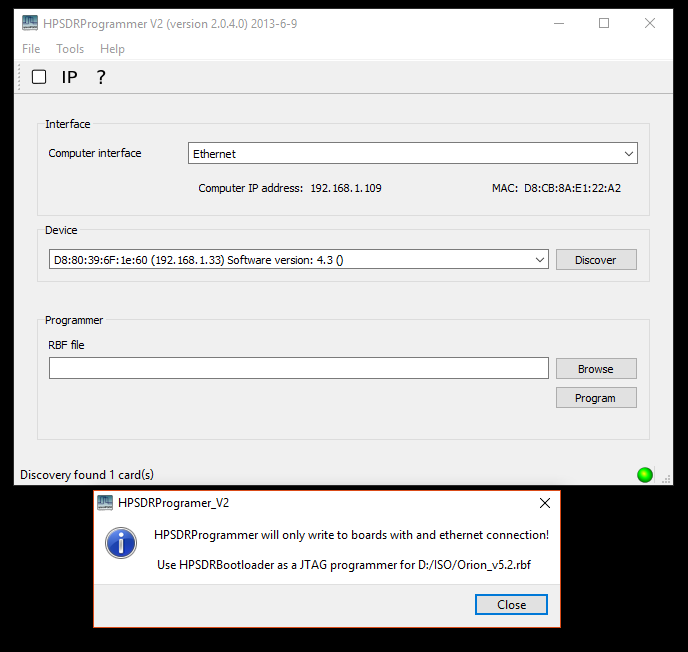Click the Browse button for RBF file
The image size is (688, 652).
pyautogui.click(x=596, y=369)
